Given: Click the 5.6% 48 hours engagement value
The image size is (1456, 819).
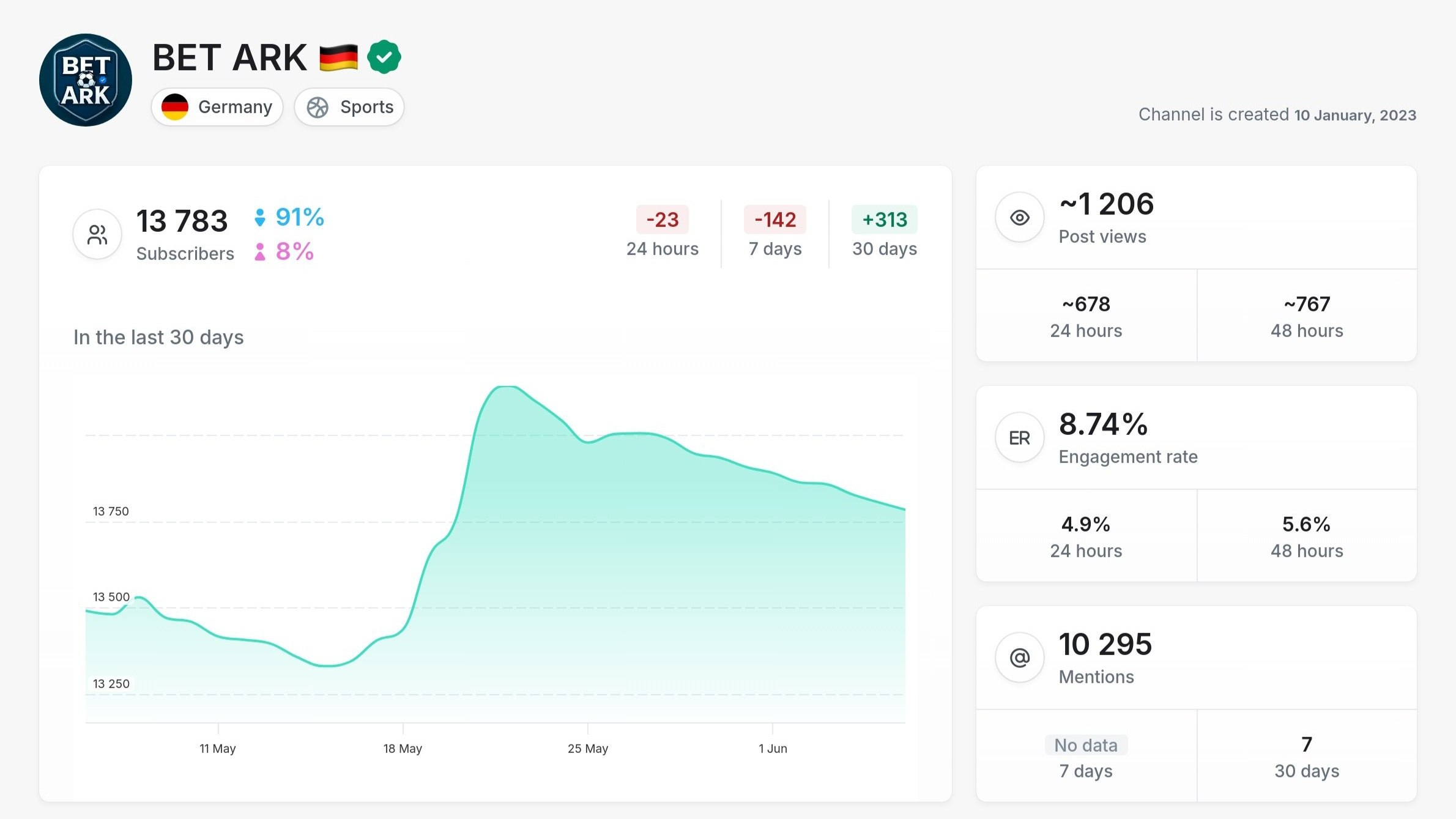Looking at the screenshot, I should [1307, 524].
